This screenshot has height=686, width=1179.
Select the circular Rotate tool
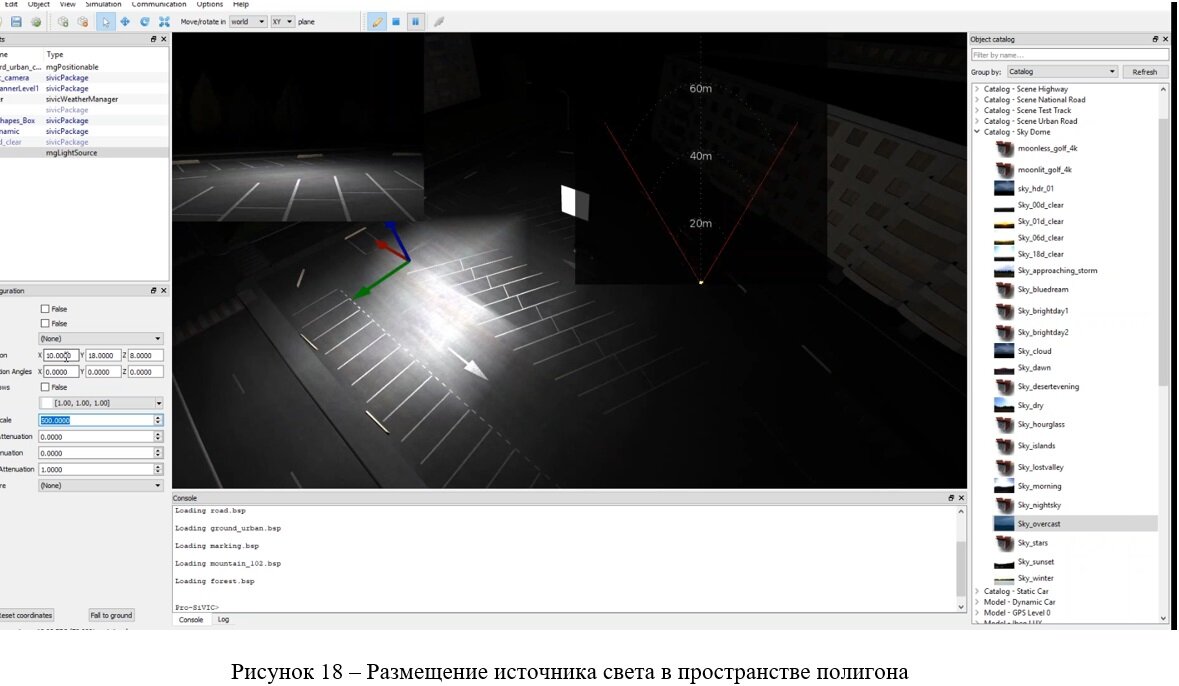144,22
